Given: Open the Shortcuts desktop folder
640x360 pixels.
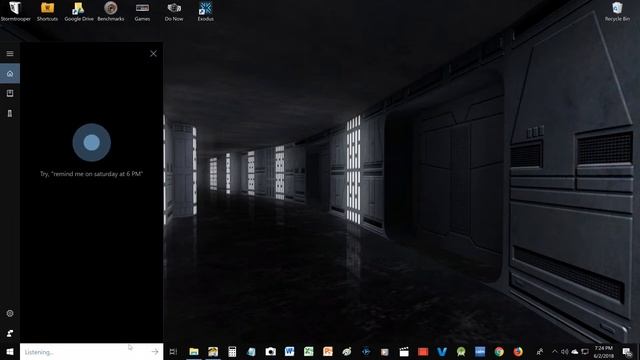Looking at the screenshot, I should (x=47, y=11).
